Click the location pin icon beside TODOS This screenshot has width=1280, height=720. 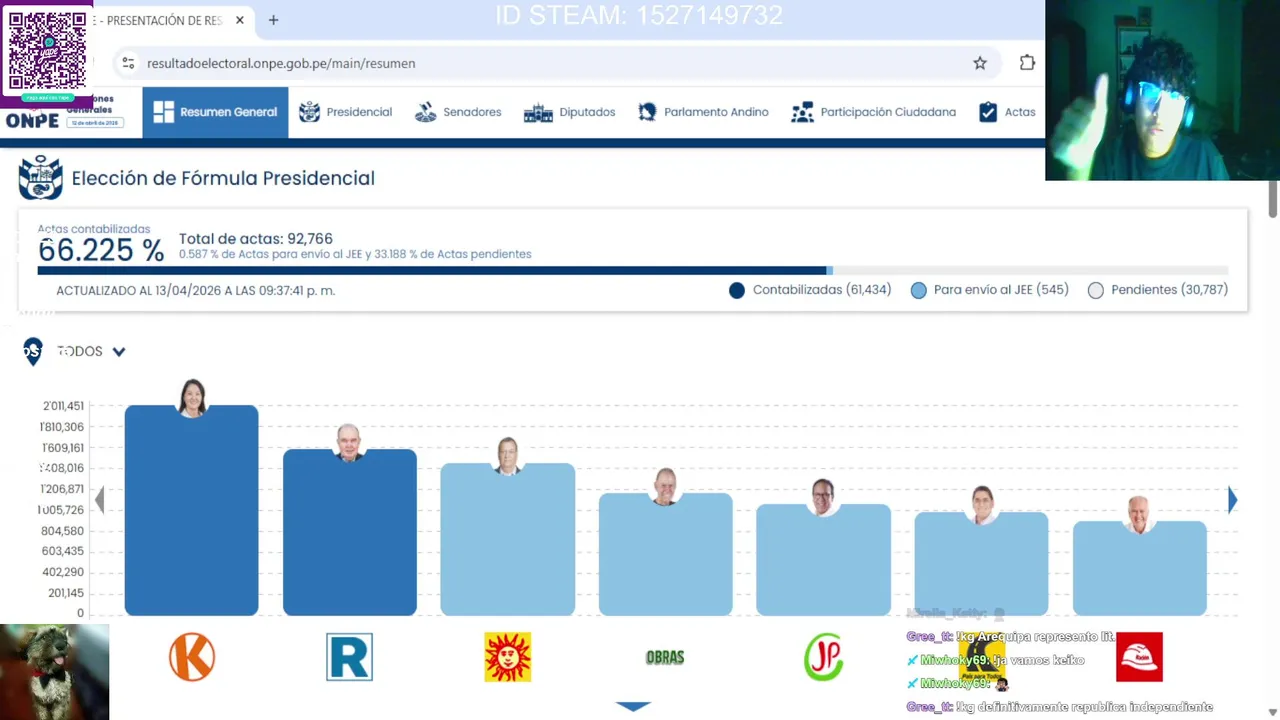[x=33, y=351]
